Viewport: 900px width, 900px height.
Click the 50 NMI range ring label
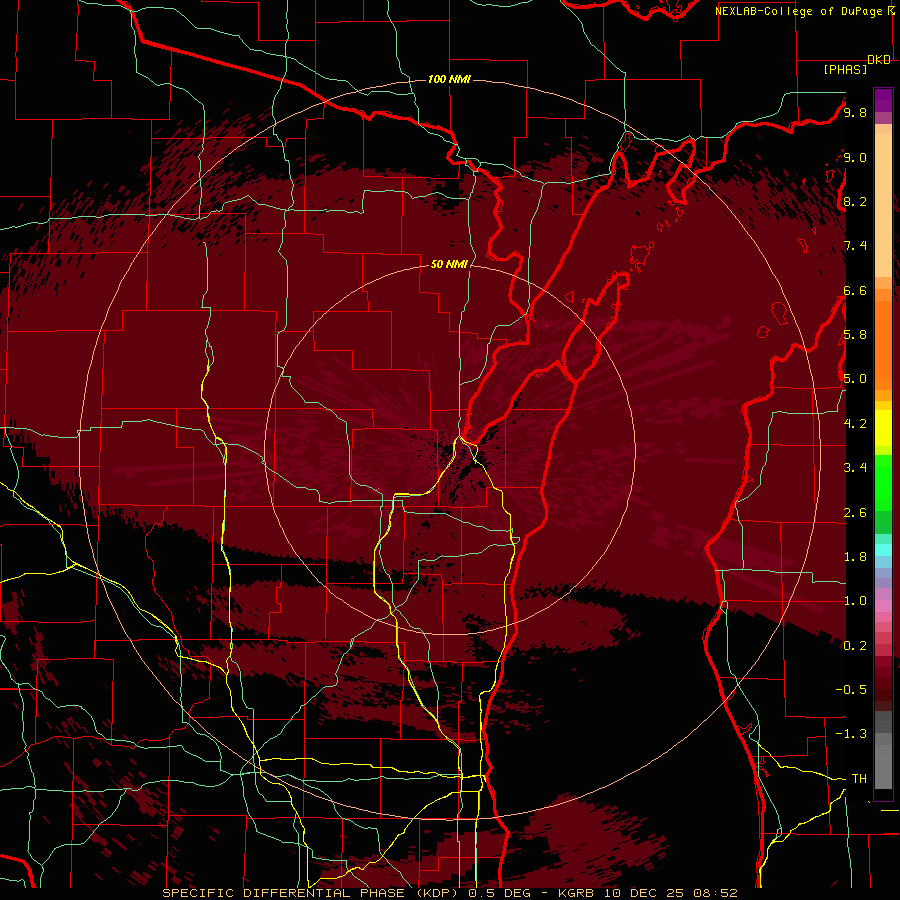[449, 264]
